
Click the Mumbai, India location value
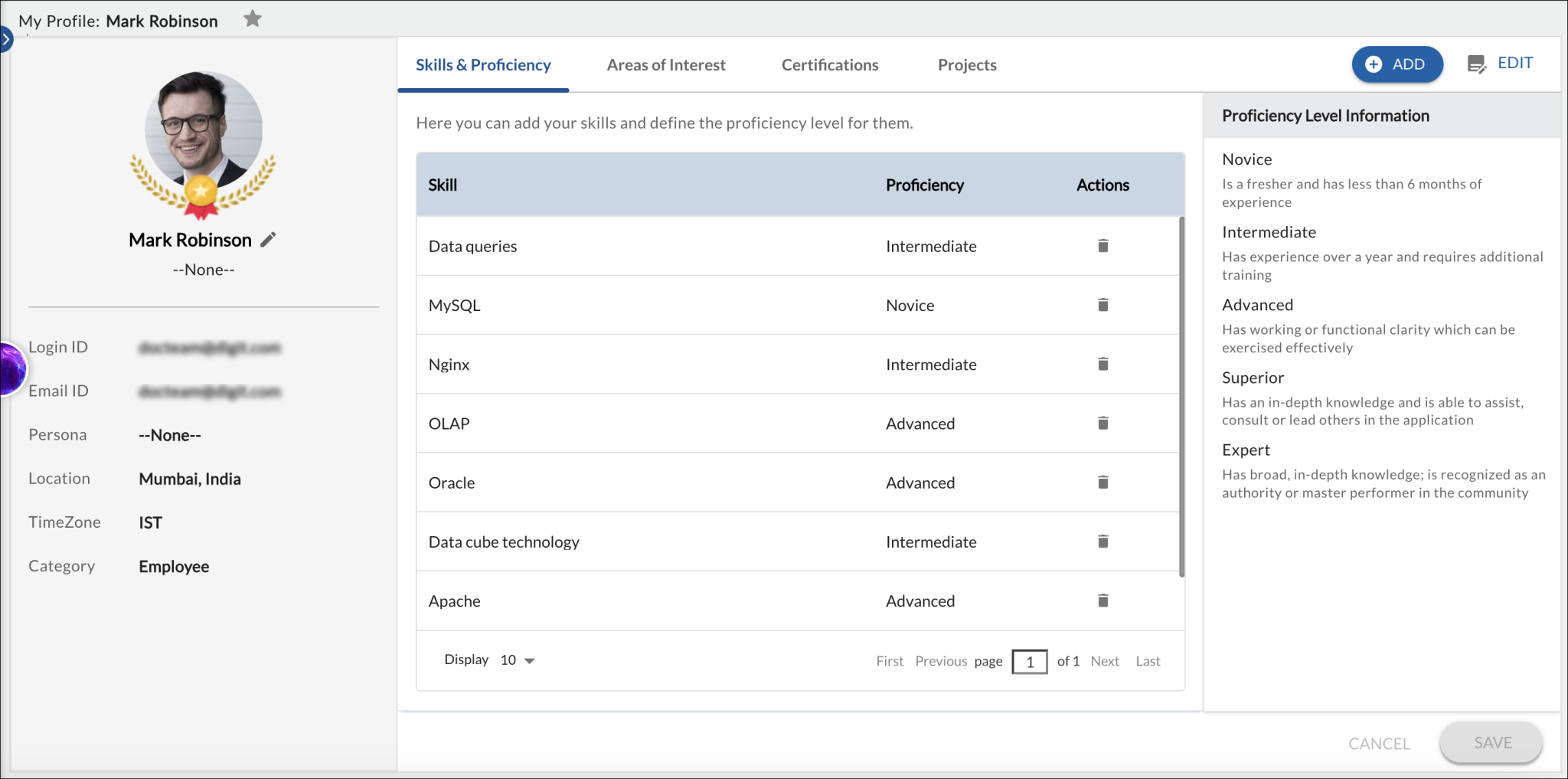190,479
